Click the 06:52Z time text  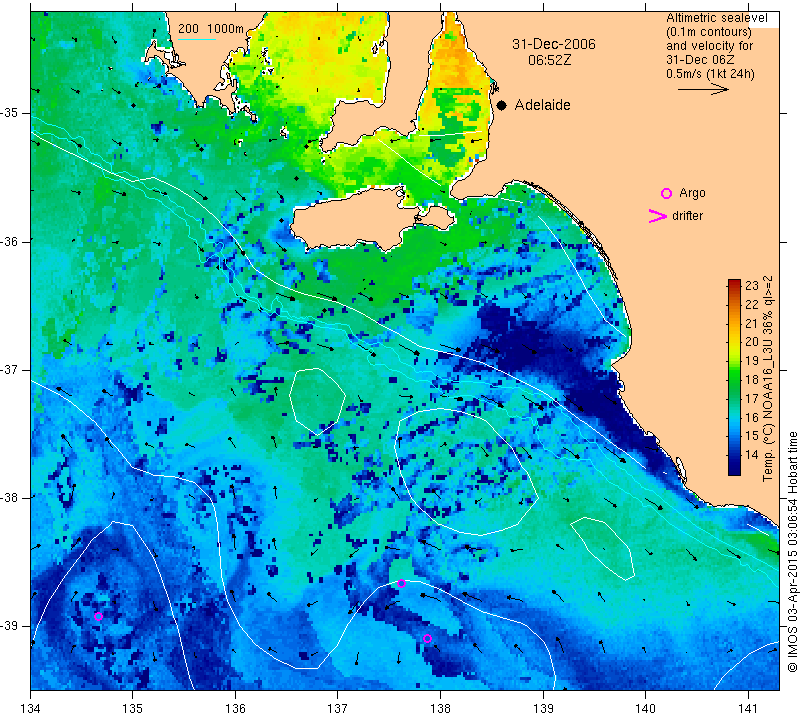549,60
